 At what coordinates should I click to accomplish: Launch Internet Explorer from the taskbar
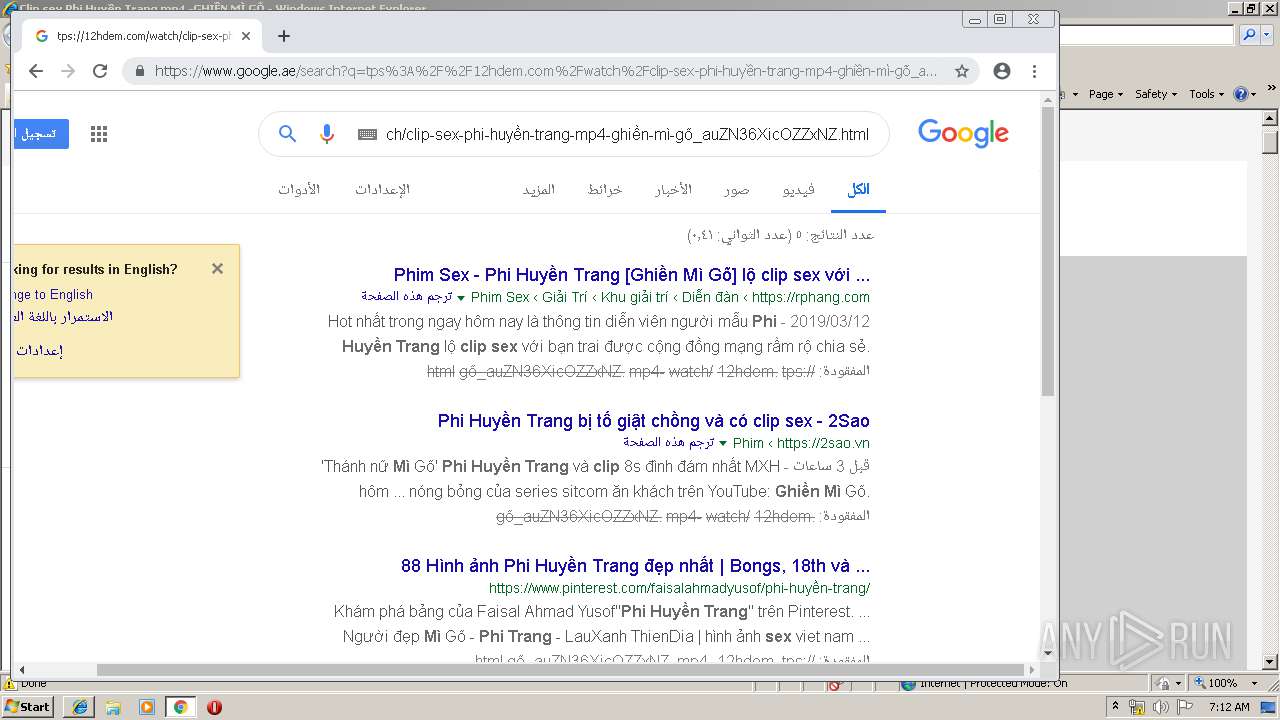pos(80,707)
